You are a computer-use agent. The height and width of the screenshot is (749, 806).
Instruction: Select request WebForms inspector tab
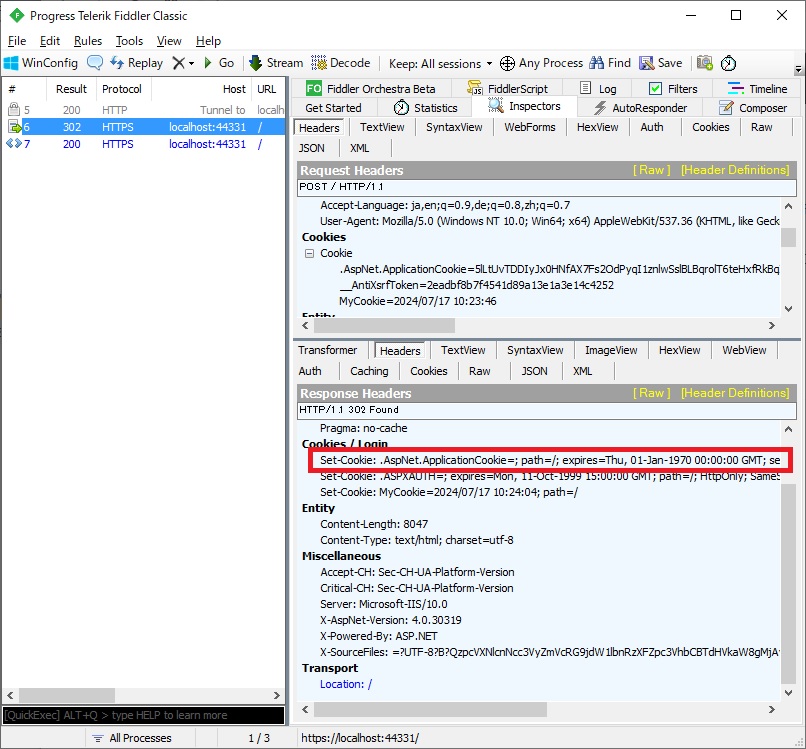pos(529,127)
